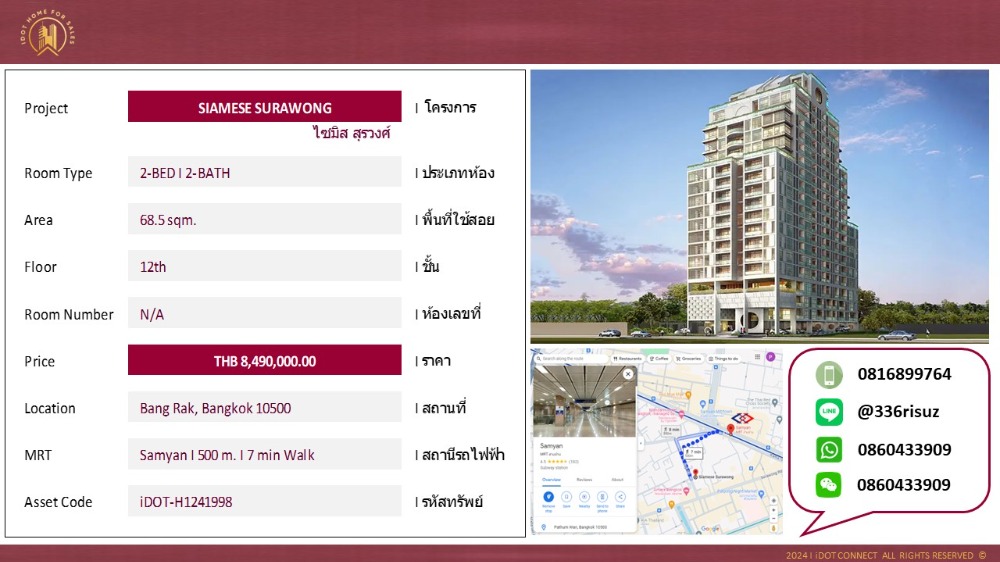1000x562 pixels.
Task: Click the map zoom out minus button
Action: point(774,519)
